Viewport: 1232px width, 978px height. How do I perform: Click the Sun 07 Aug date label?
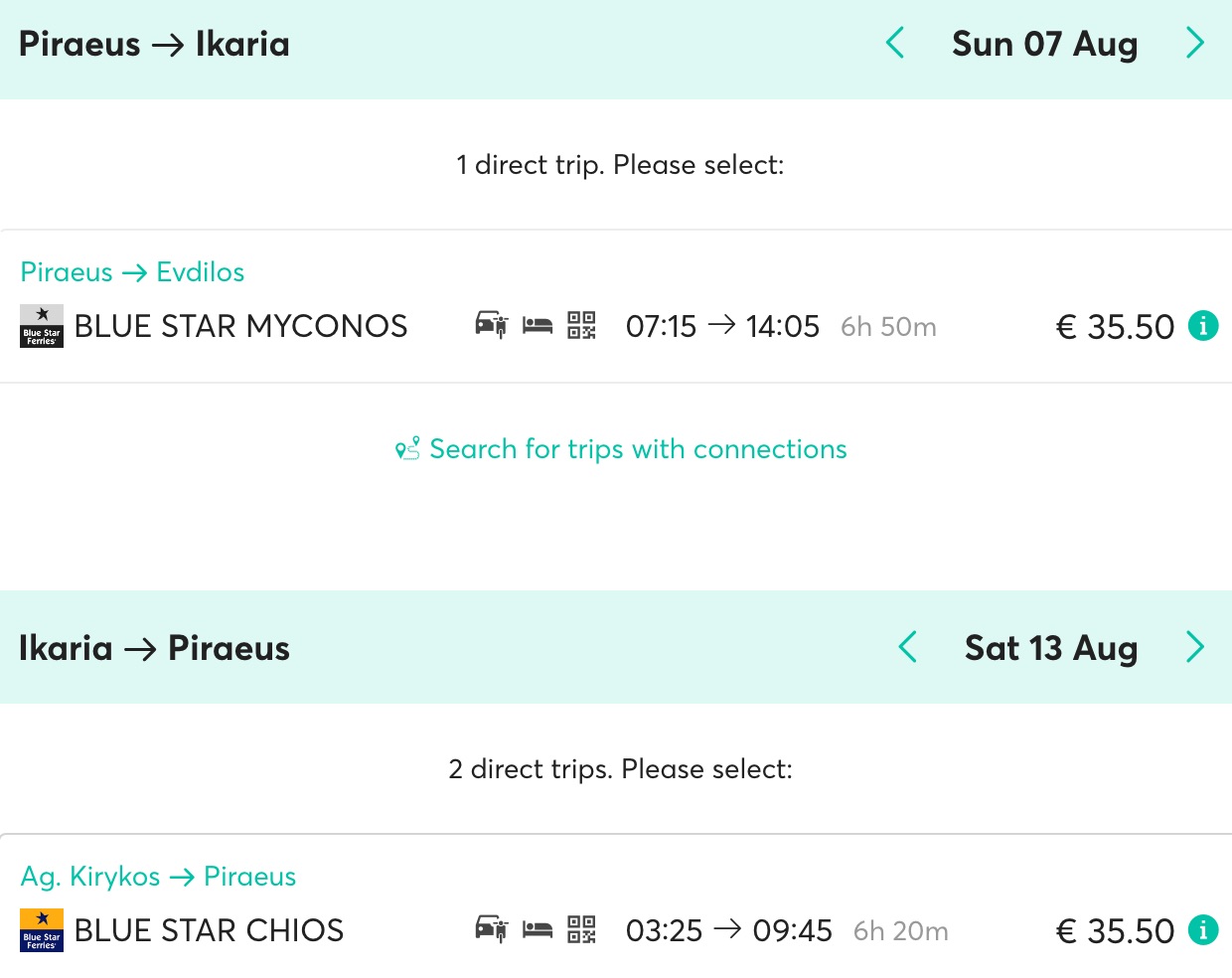tap(1045, 44)
